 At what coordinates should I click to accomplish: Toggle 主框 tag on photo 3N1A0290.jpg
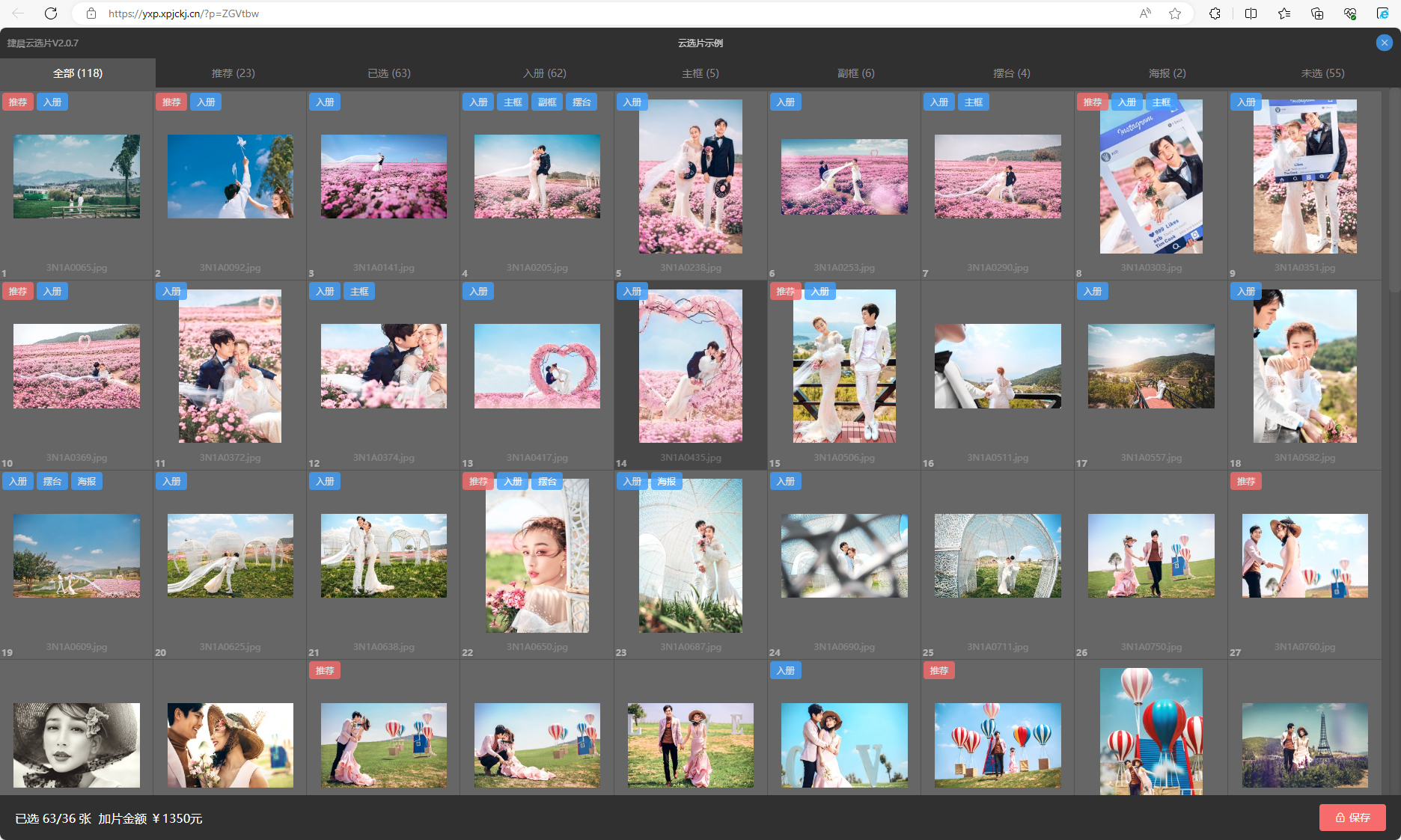tap(974, 102)
